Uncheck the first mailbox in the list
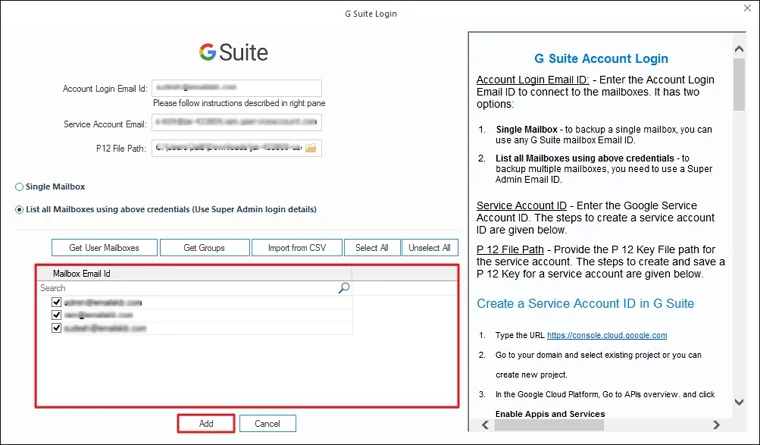Viewport: 760px width, 445px height. coord(57,302)
